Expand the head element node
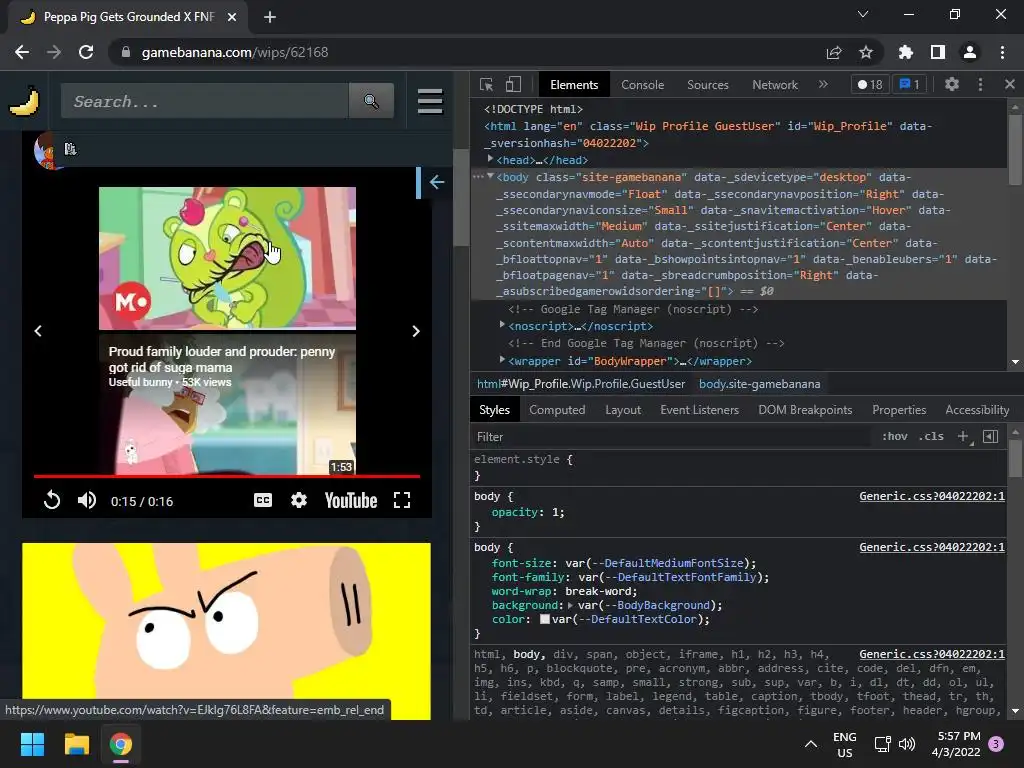1024x768 pixels. click(x=490, y=159)
